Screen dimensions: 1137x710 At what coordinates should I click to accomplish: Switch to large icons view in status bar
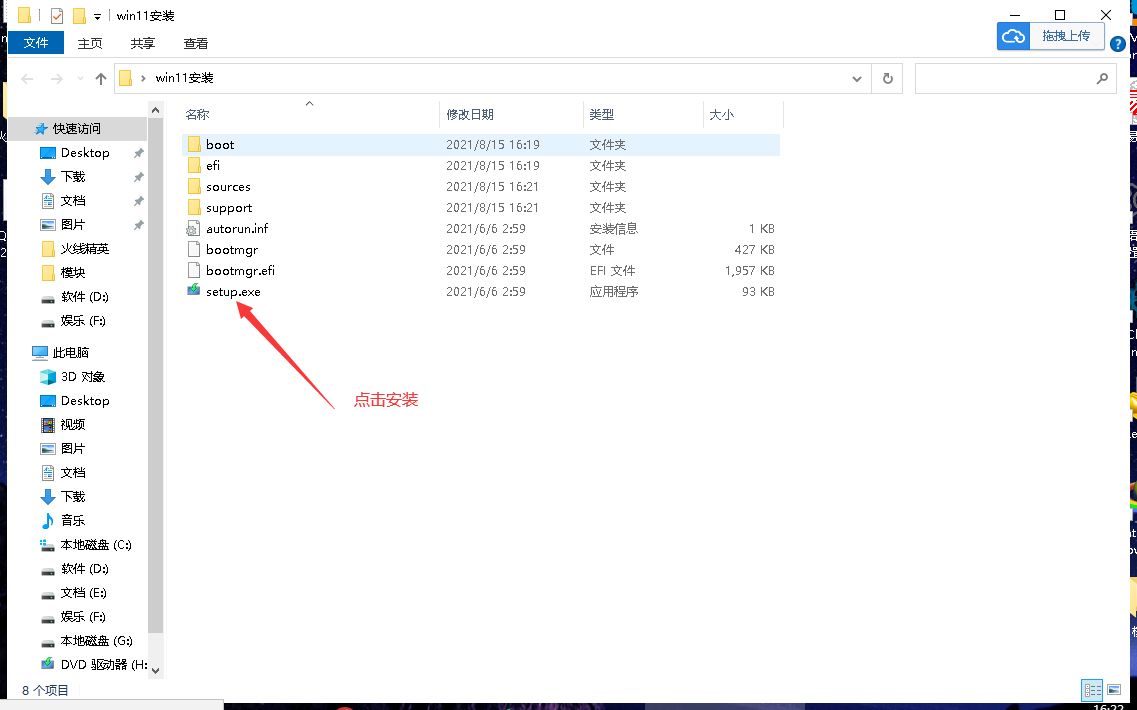tap(1114, 690)
